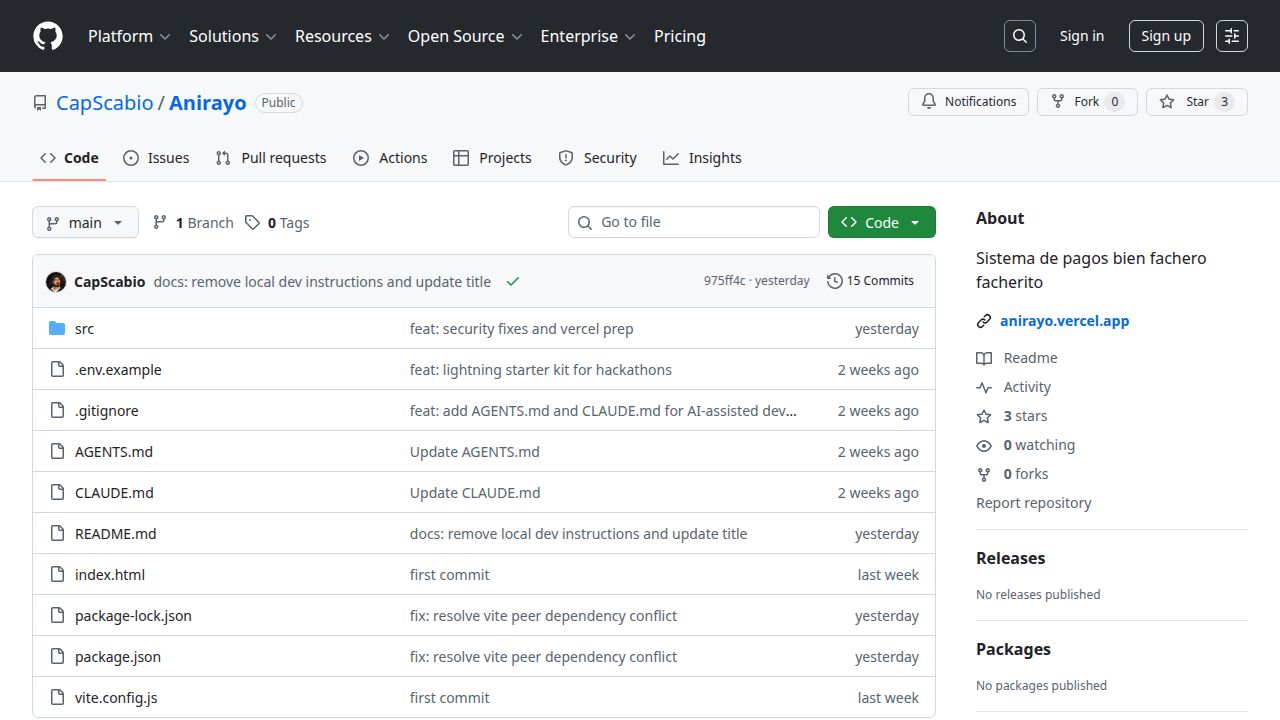Image resolution: width=1280 pixels, height=720 pixels.
Task: Click the Go to file search field
Action: click(693, 222)
